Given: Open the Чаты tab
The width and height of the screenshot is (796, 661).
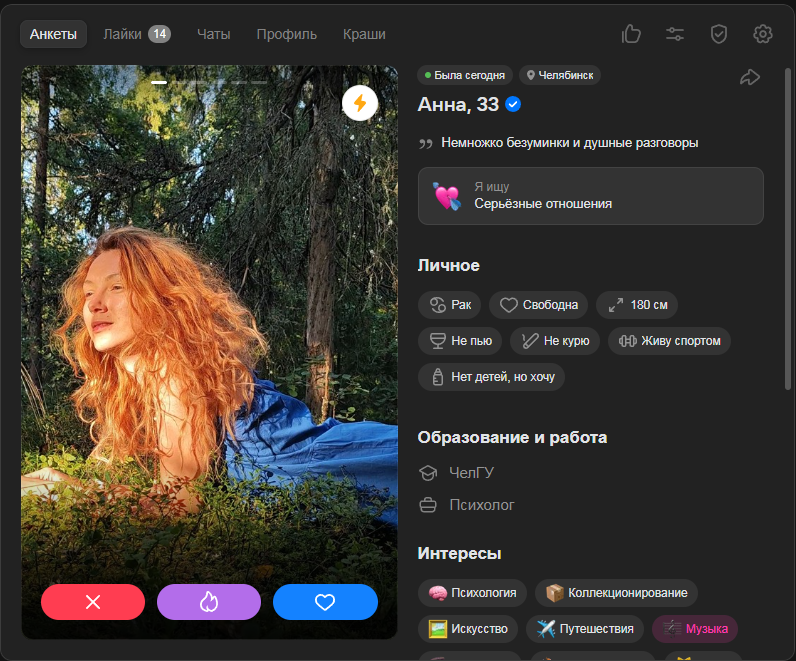Looking at the screenshot, I should pyautogui.click(x=213, y=34).
